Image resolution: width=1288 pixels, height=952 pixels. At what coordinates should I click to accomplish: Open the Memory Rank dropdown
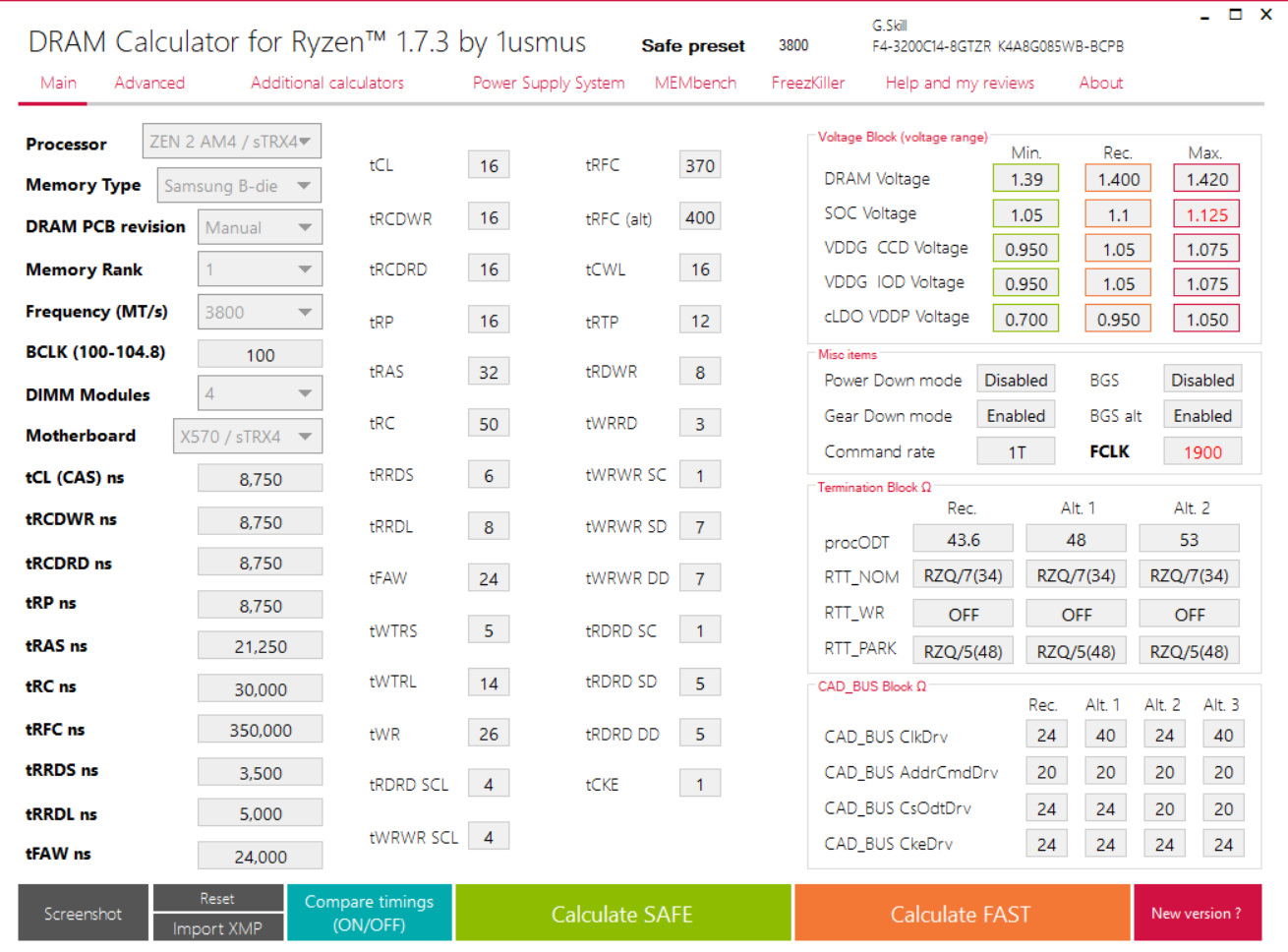(x=260, y=268)
